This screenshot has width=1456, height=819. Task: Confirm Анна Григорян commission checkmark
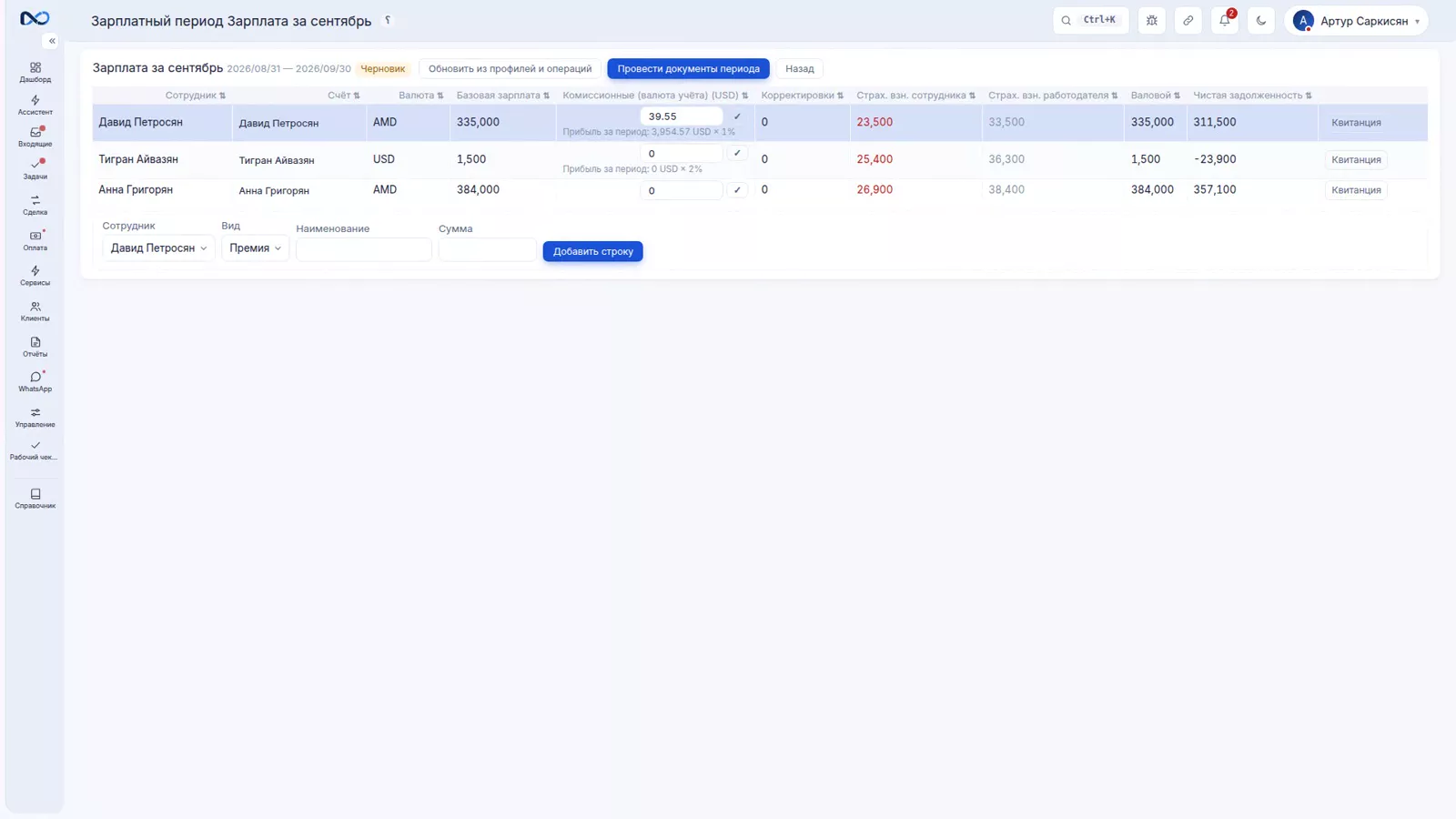(x=737, y=190)
